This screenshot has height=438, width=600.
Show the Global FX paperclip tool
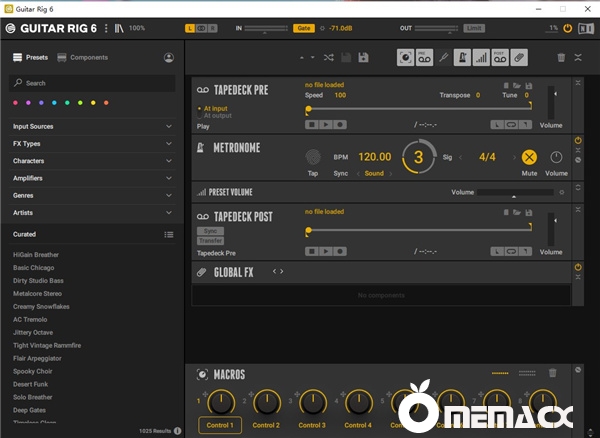click(521, 58)
